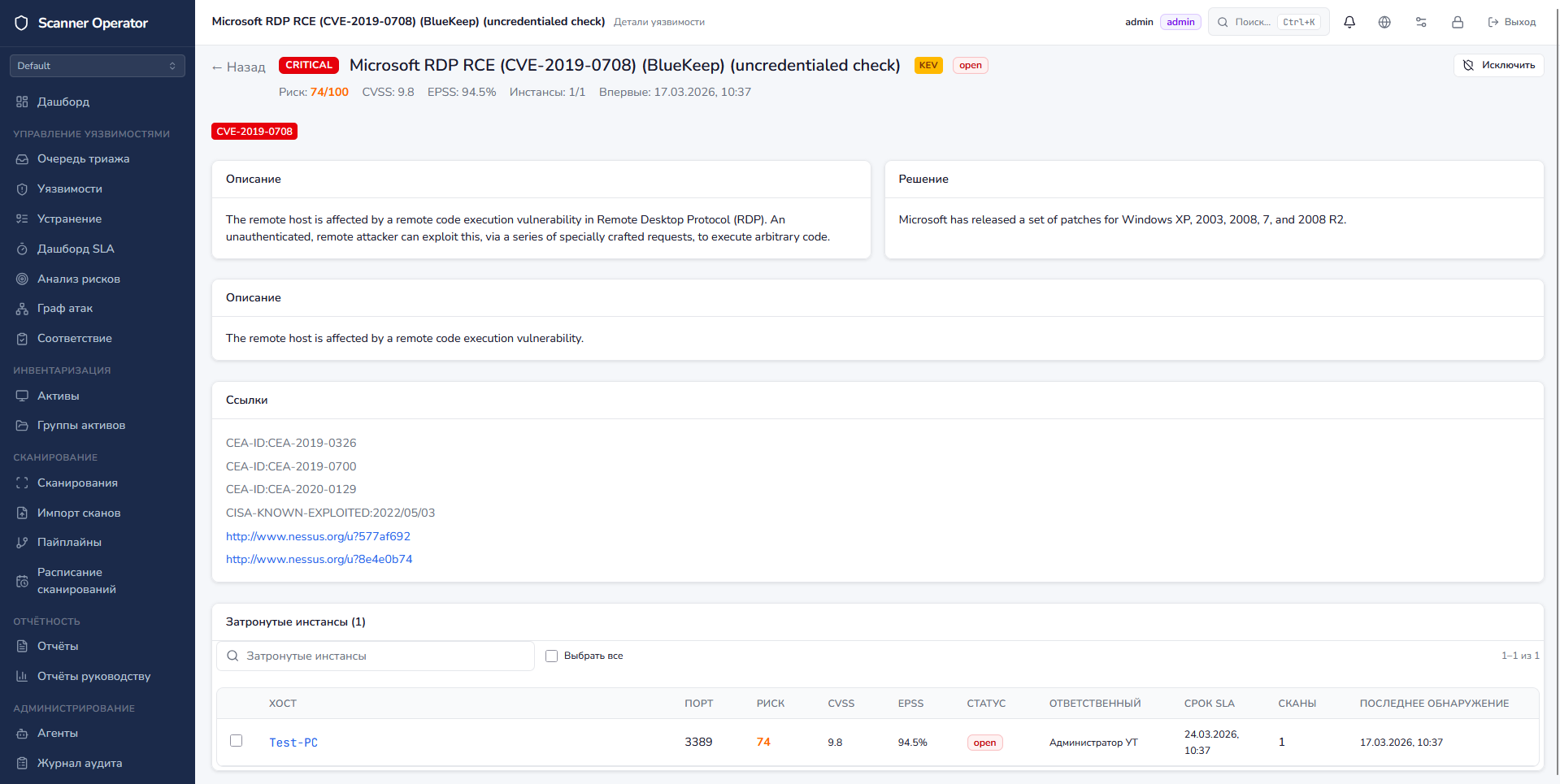Click the Отчёты руководству chart icon

click(22, 676)
